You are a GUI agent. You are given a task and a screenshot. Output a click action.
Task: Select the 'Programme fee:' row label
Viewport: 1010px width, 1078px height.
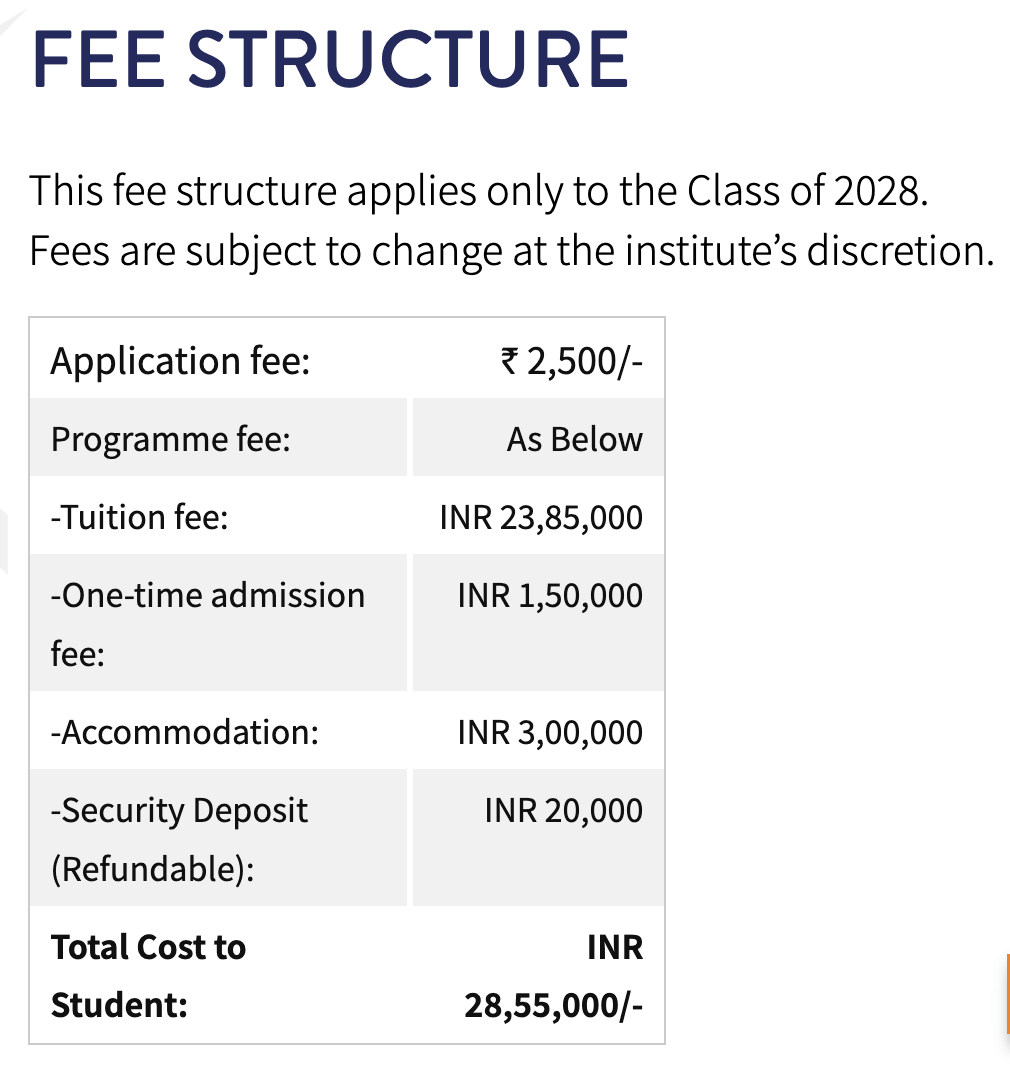click(171, 439)
